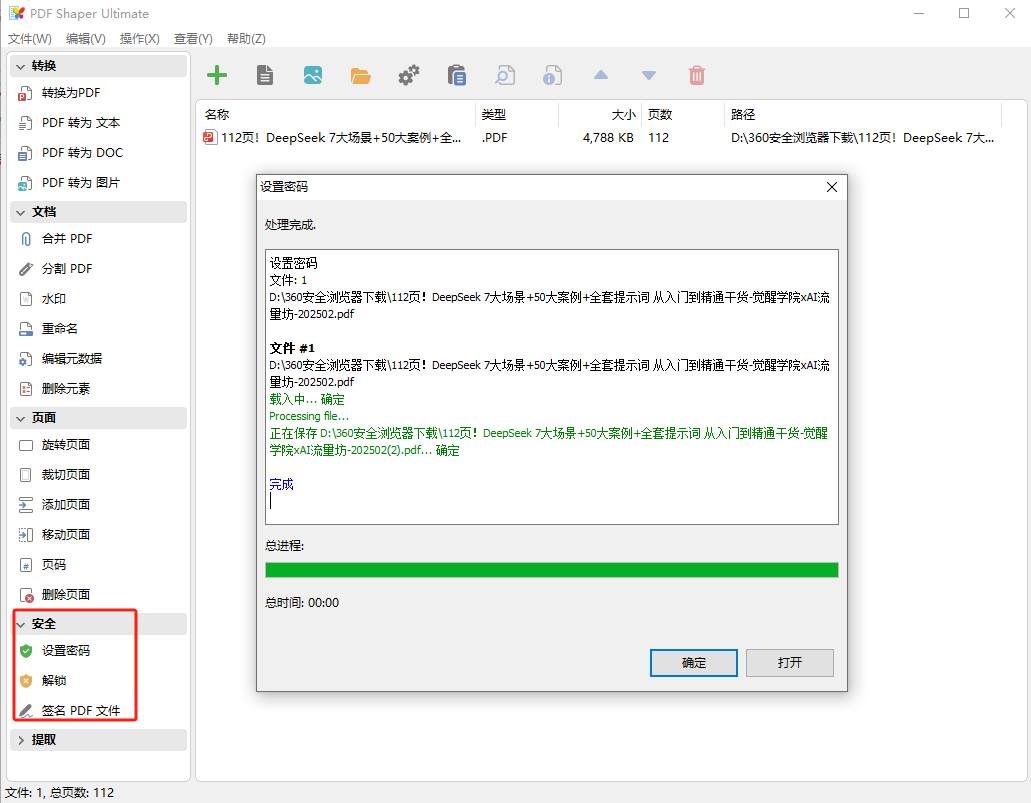Select the 旋转页面 tool
1031x803 pixels.
click(x=66, y=445)
